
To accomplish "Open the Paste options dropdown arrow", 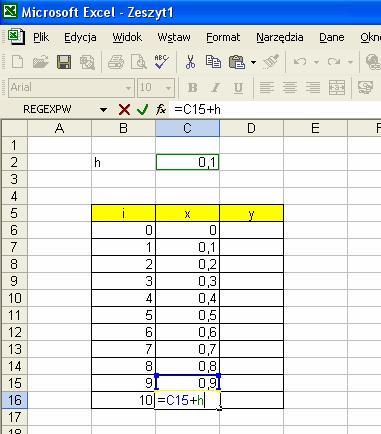I will pyautogui.click(x=253, y=62).
